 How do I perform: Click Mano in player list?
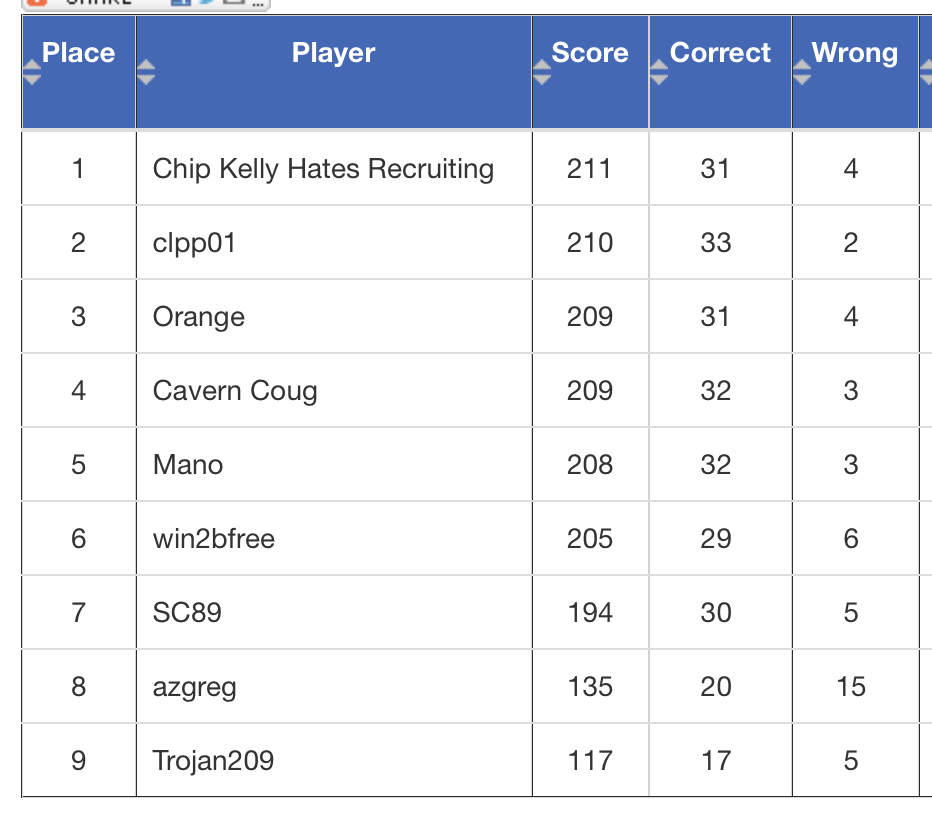tap(188, 465)
